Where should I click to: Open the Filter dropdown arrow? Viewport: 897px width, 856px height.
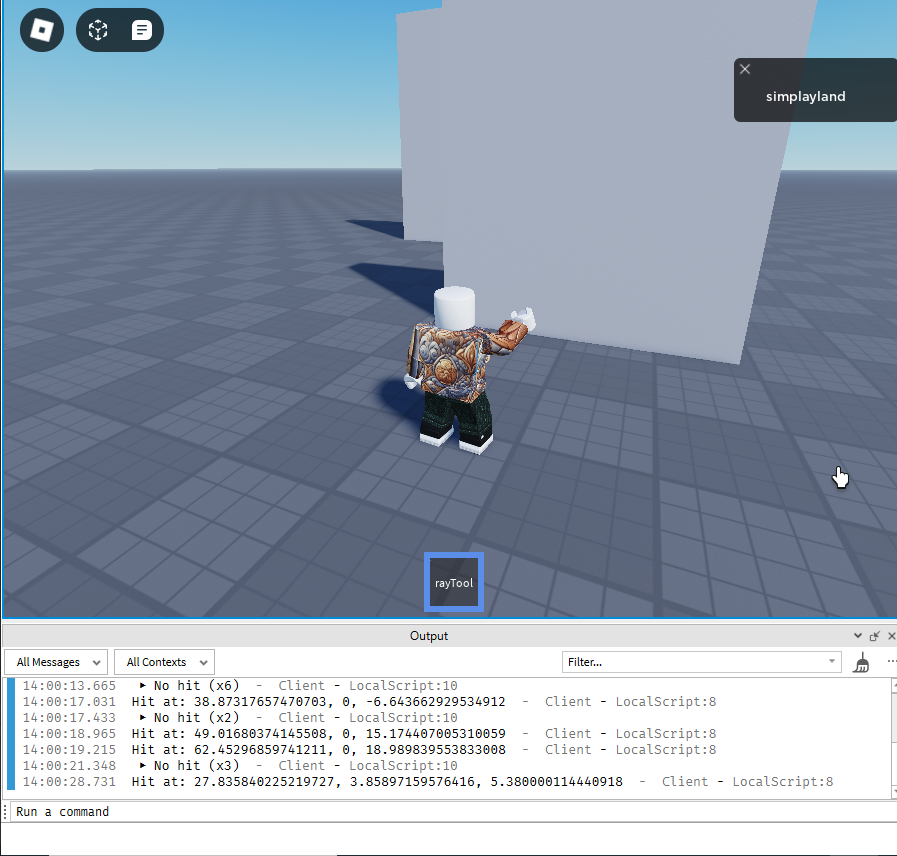pos(831,661)
